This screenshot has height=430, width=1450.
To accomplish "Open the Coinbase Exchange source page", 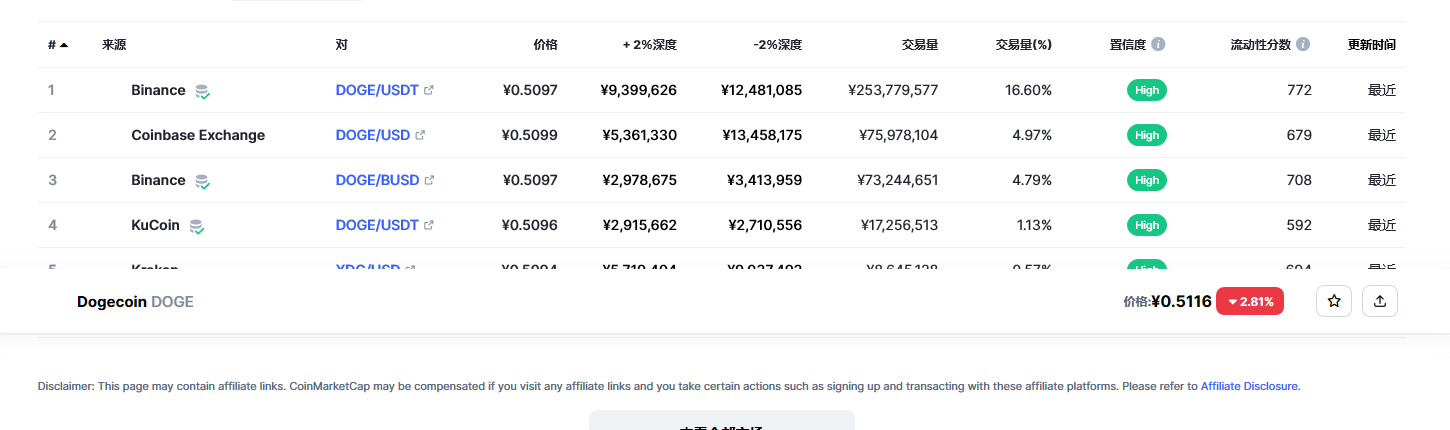I will click(198, 135).
